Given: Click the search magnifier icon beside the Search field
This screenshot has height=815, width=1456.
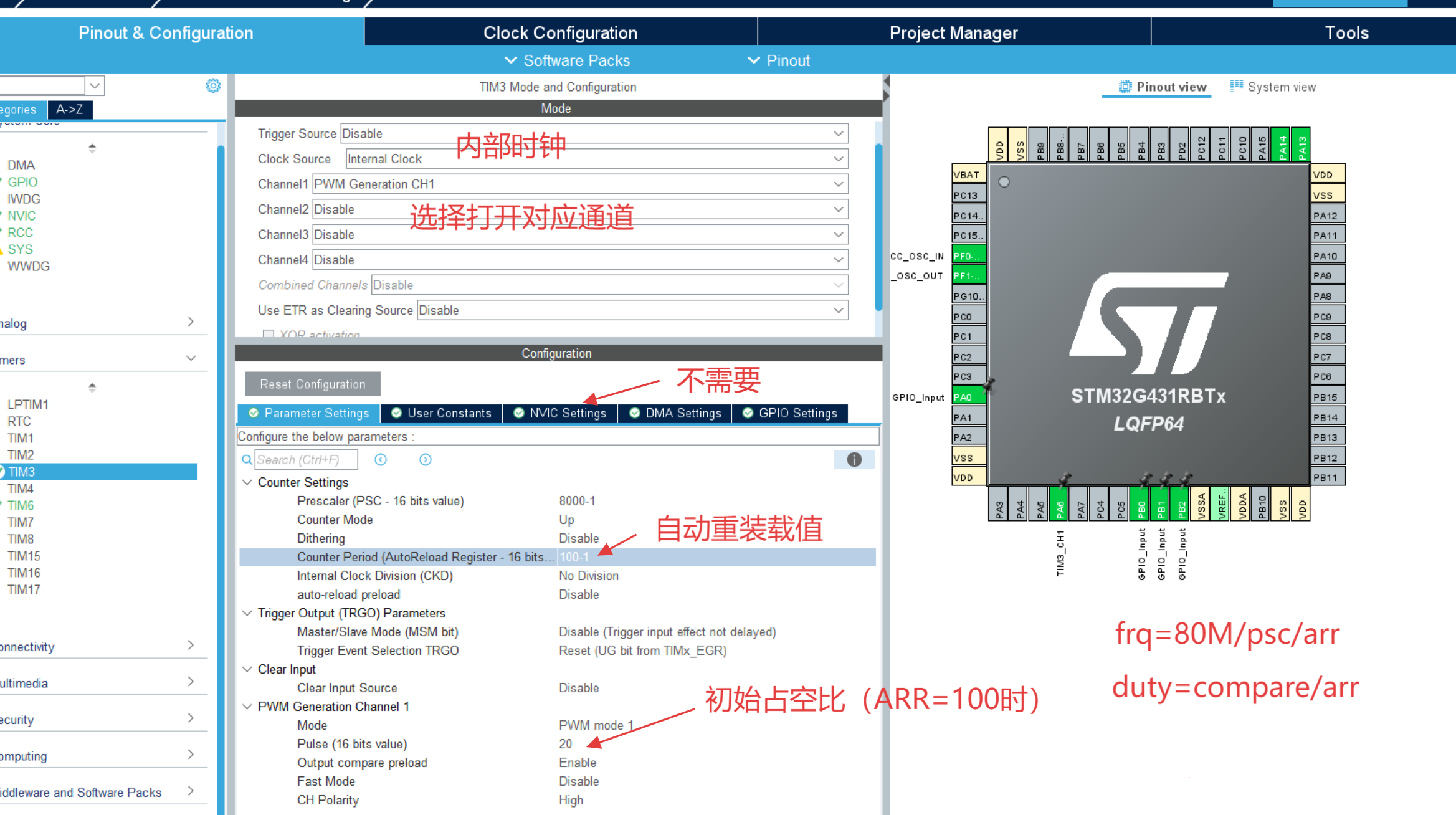Looking at the screenshot, I should 247,460.
